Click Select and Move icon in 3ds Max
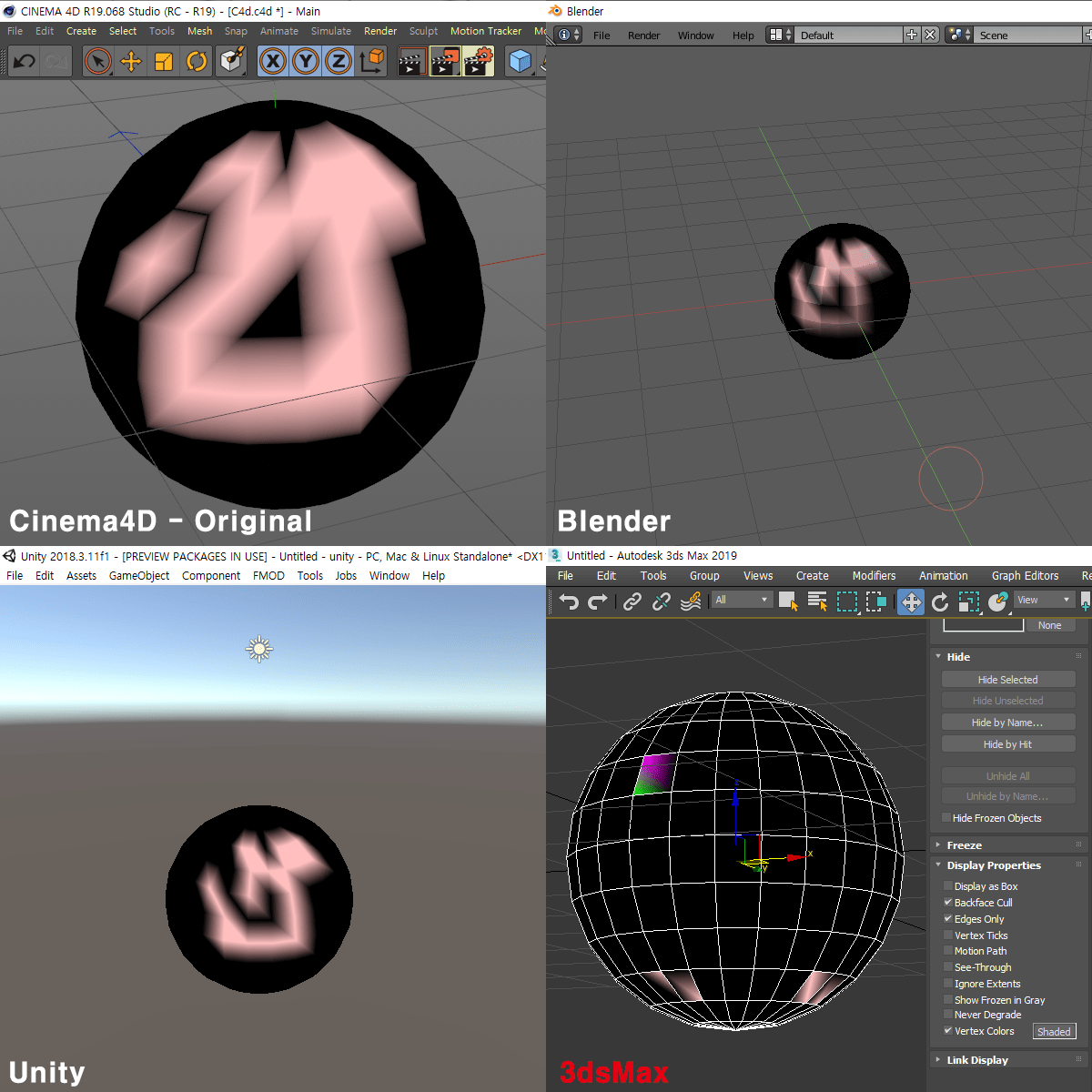 point(911,602)
